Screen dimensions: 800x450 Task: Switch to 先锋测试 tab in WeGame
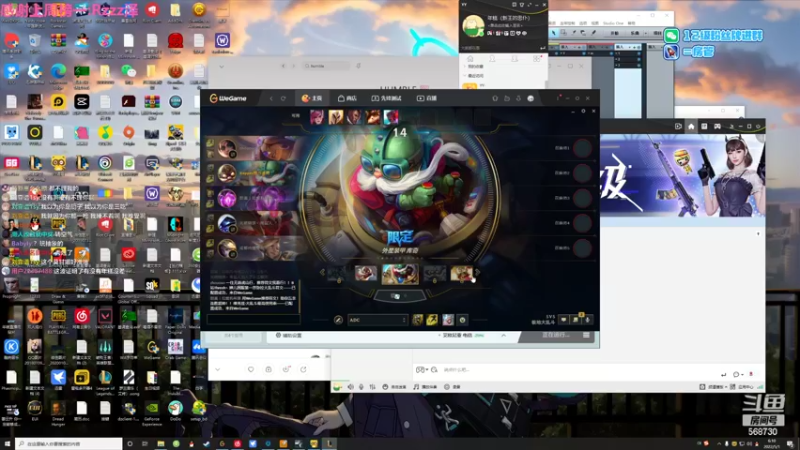386,98
